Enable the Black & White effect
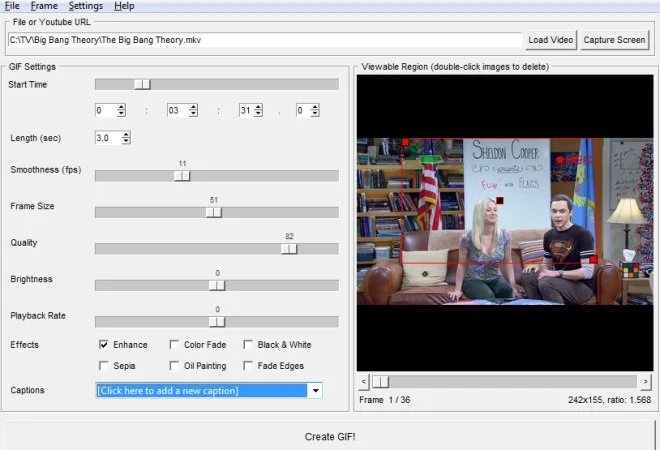This screenshot has height=450, width=660. tap(249, 345)
